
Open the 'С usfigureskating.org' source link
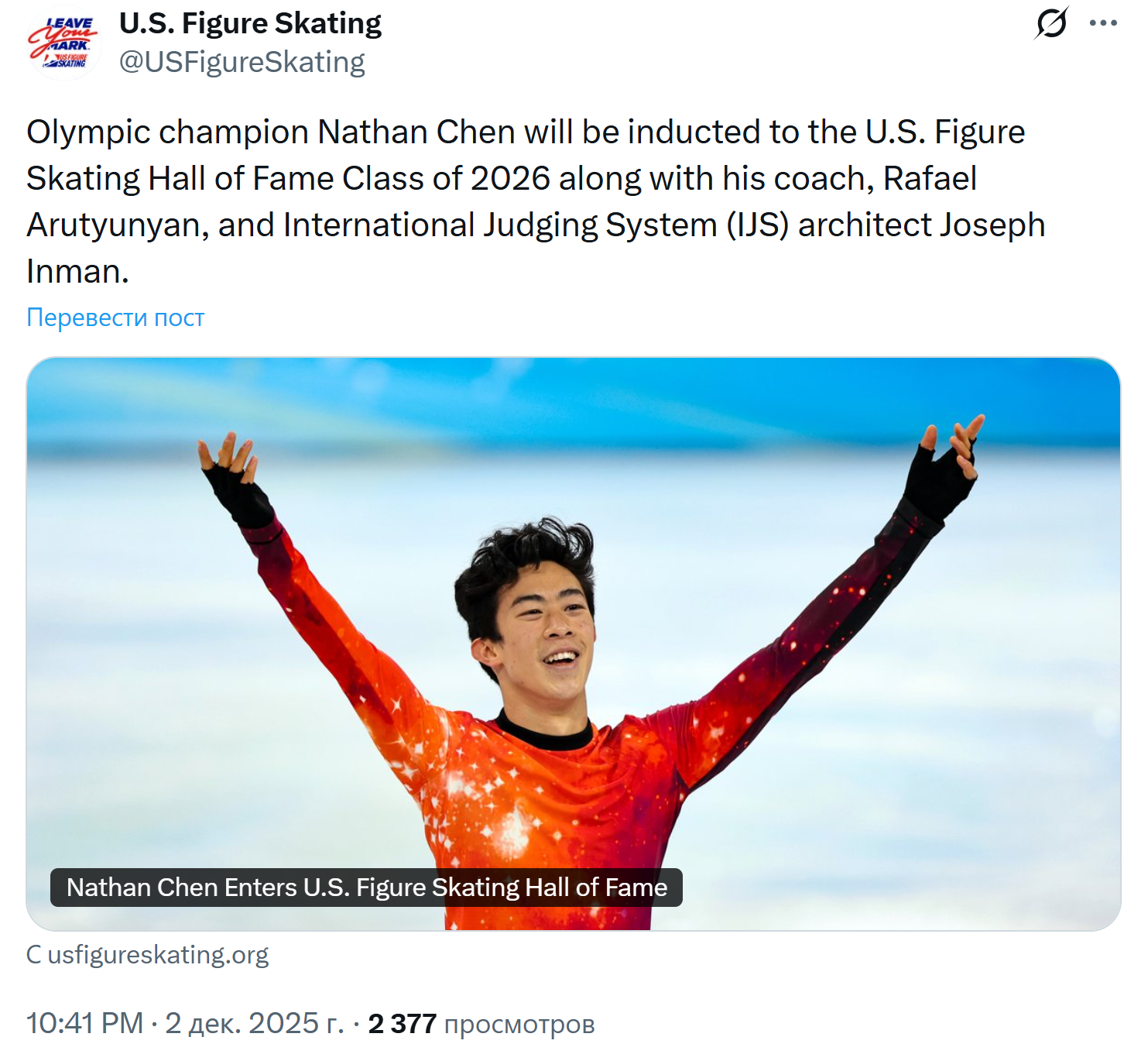pos(148,955)
